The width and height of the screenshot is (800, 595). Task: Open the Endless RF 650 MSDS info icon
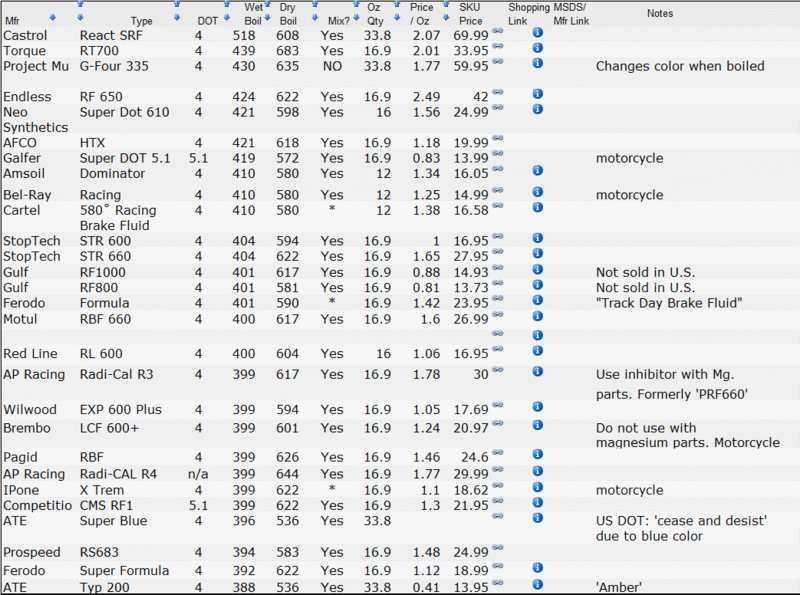point(537,94)
